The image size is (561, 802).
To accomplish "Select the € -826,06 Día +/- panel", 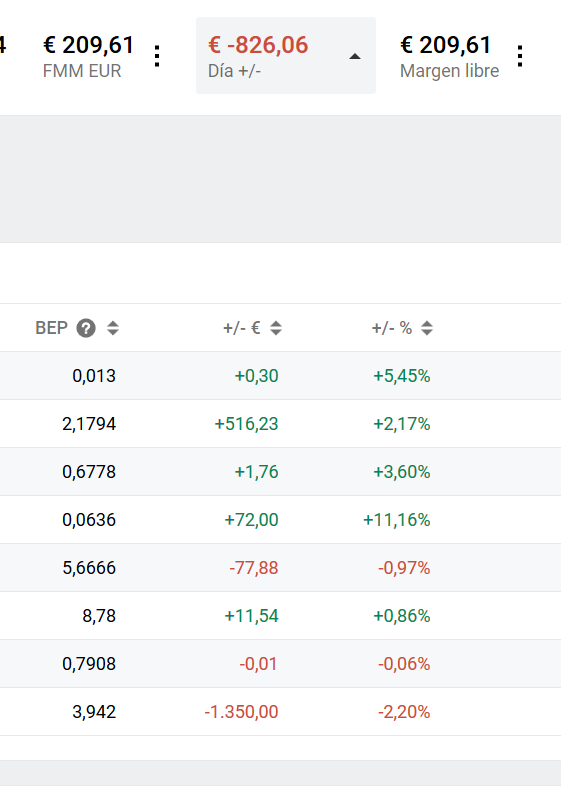I will click(x=286, y=55).
